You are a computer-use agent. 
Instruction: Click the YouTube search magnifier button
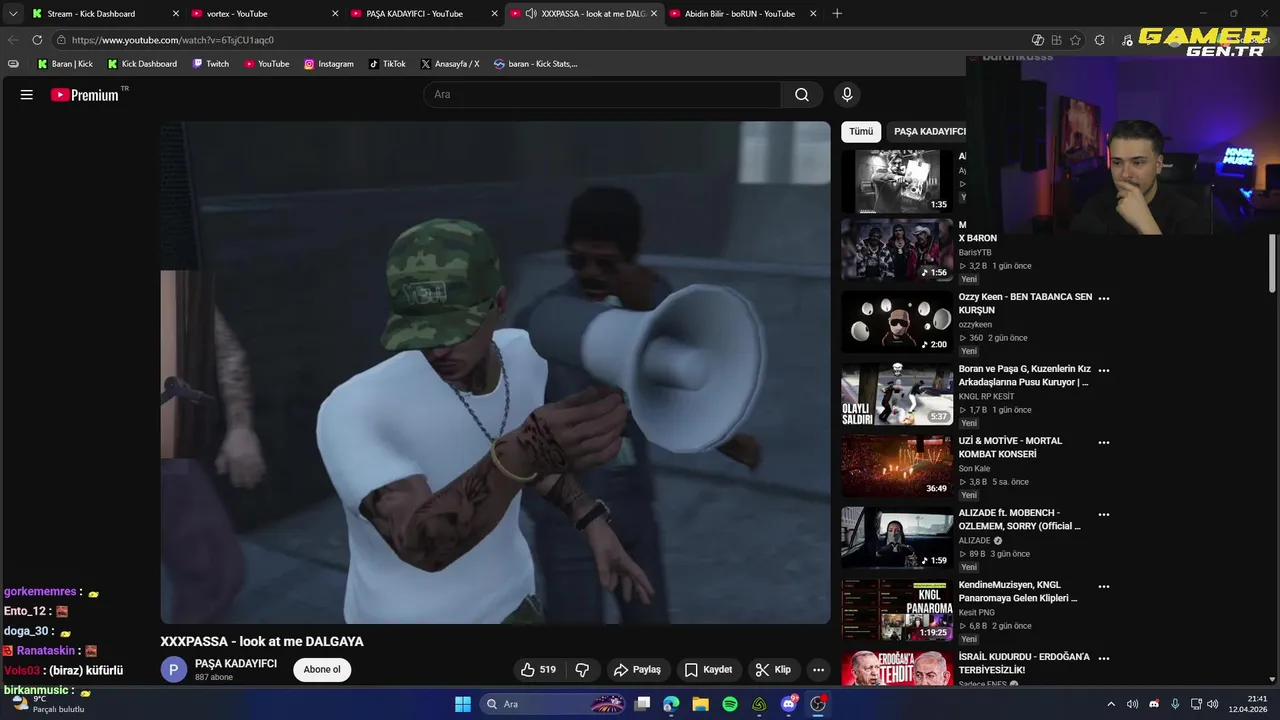click(x=802, y=95)
